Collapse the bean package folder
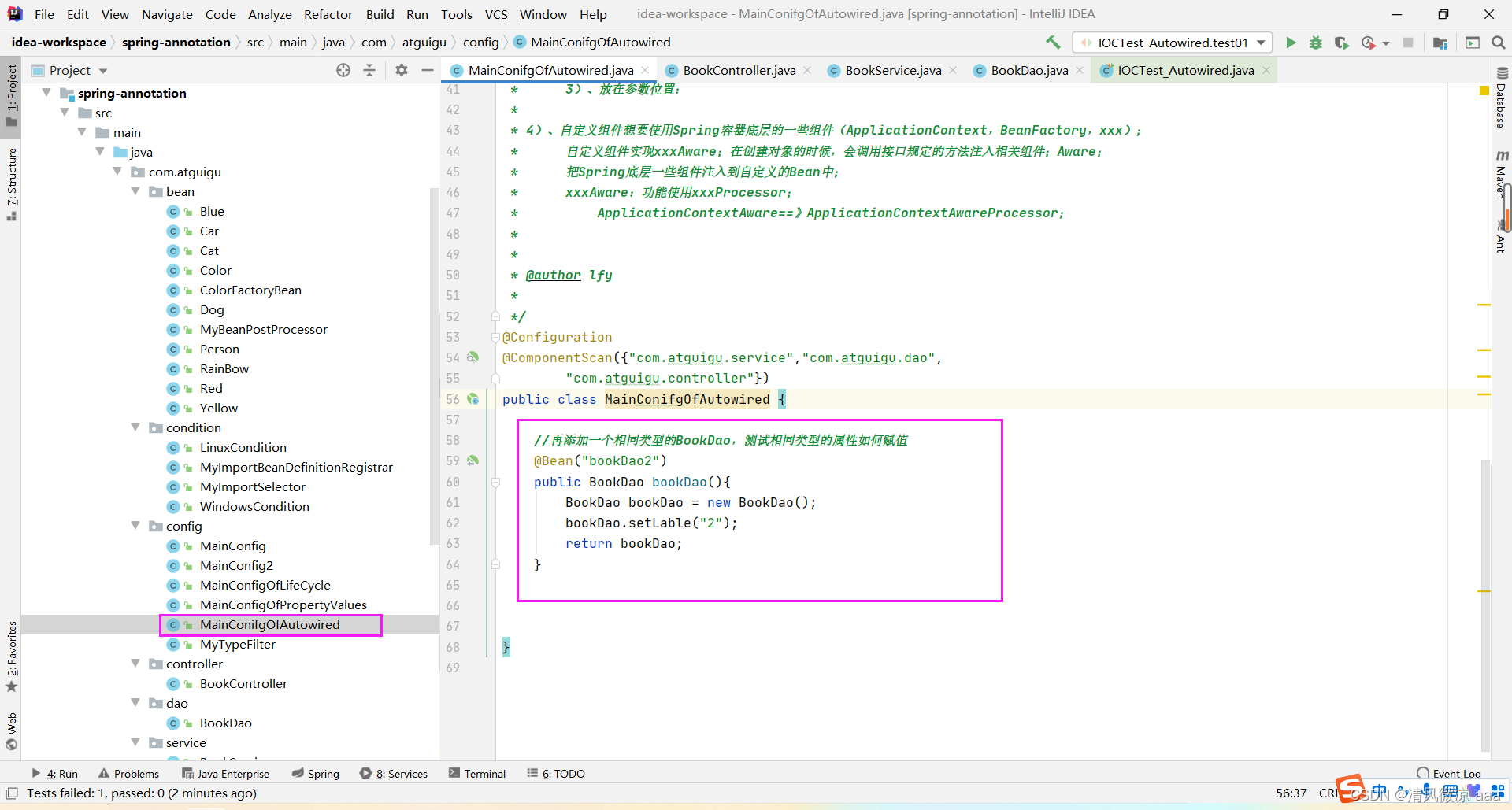Viewport: 1512px width, 810px height. (135, 191)
